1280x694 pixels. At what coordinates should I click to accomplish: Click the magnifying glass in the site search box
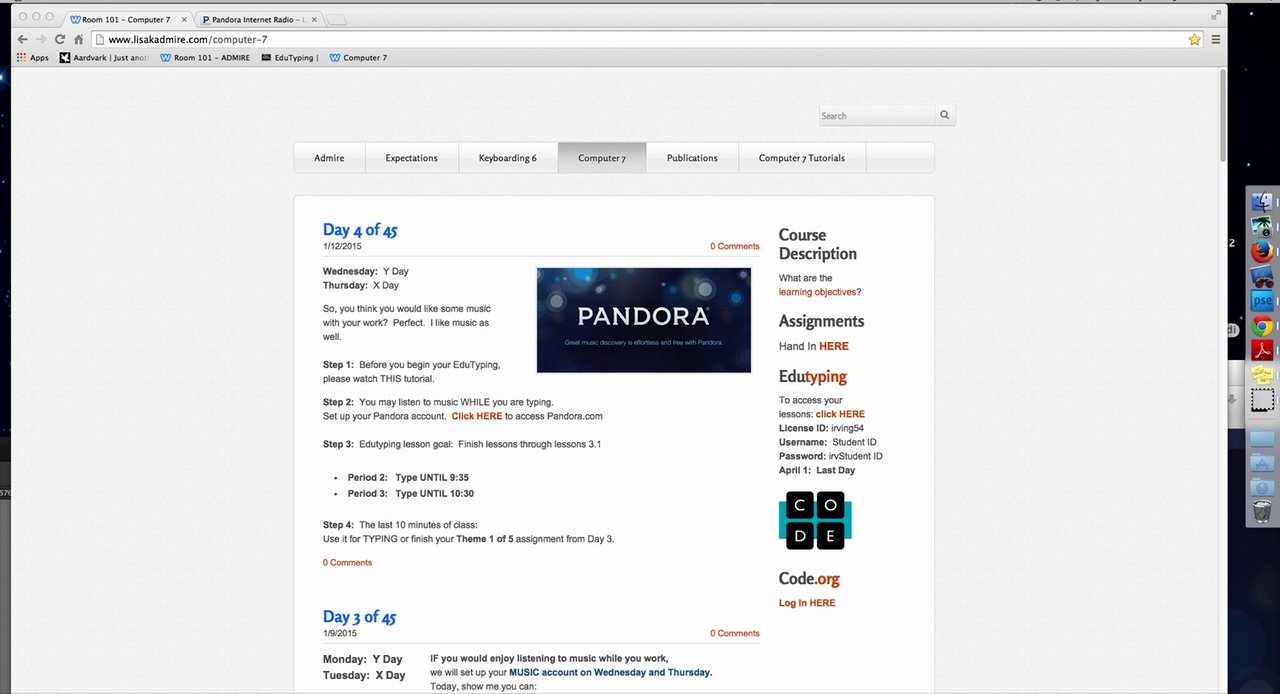(x=943, y=115)
